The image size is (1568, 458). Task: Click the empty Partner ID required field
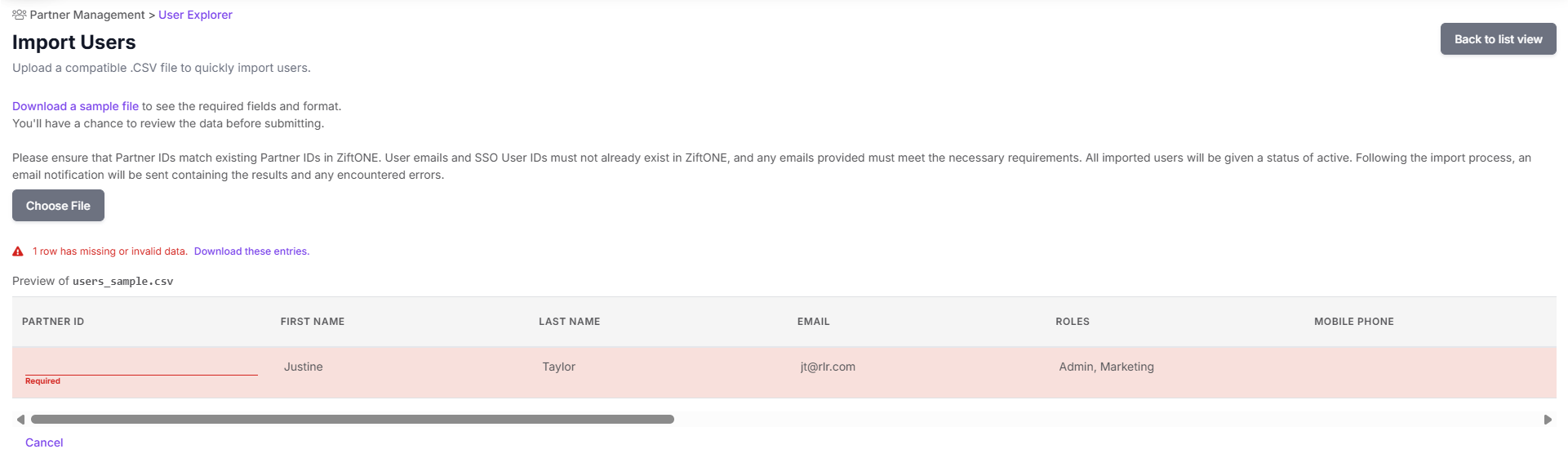141,367
